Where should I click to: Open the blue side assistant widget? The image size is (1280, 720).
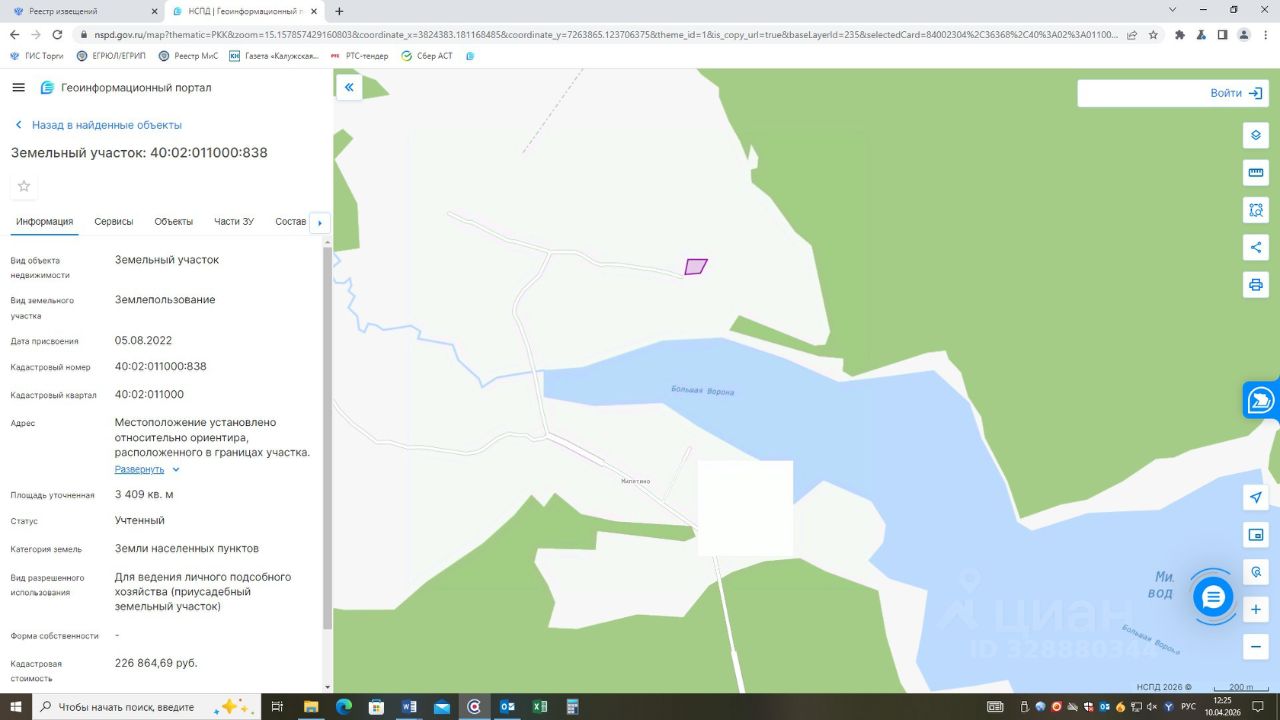pos(1261,400)
